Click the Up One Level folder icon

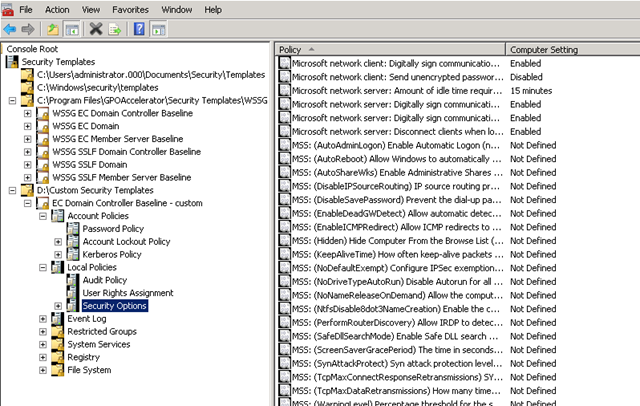(x=53, y=28)
